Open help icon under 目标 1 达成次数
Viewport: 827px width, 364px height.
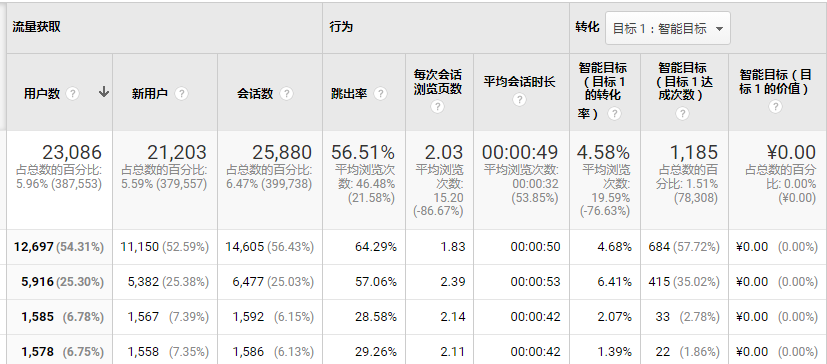tap(682, 114)
